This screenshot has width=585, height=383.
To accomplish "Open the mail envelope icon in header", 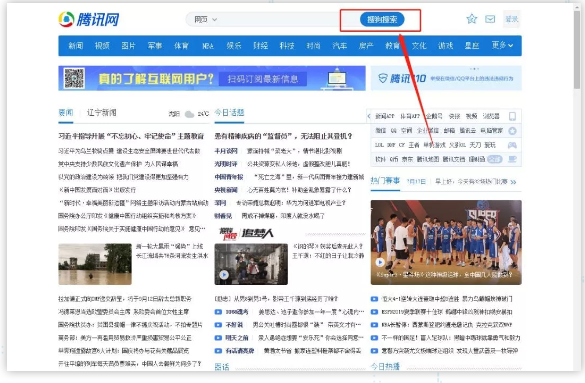I will coord(490,19).
